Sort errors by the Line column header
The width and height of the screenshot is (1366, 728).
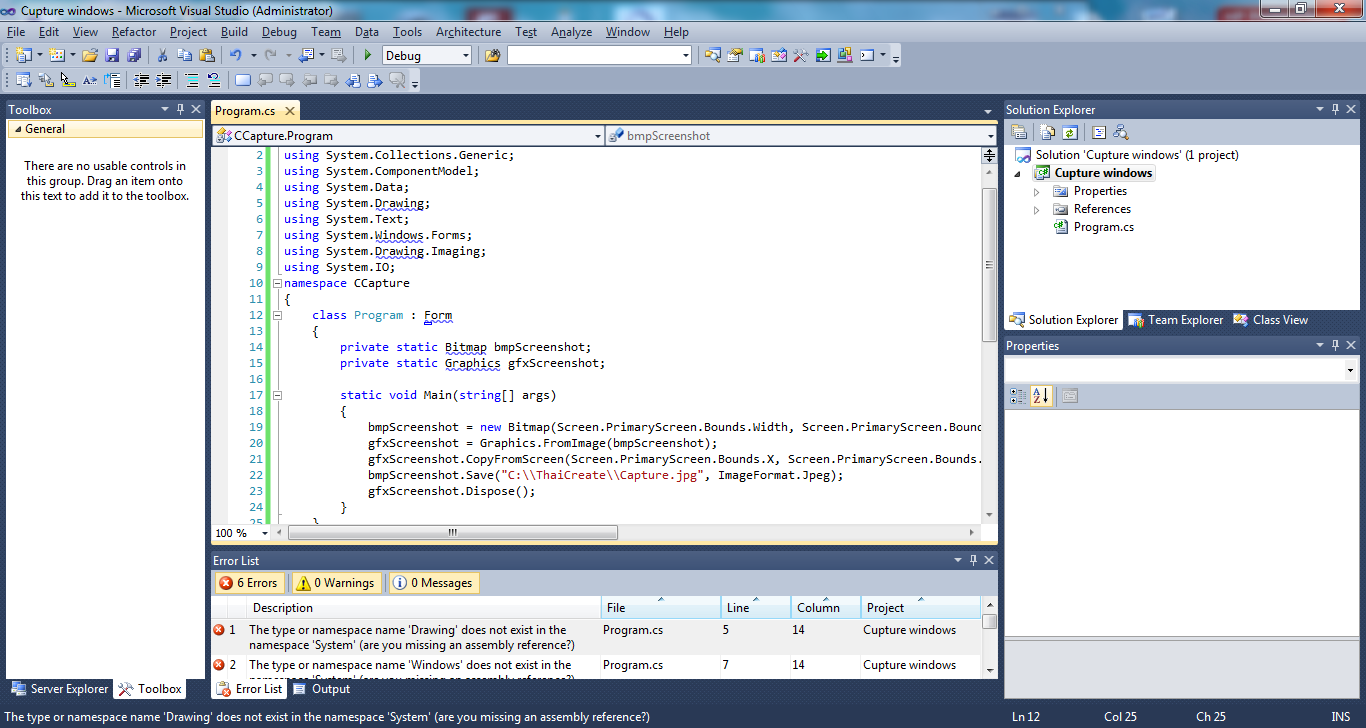point(756,608)
